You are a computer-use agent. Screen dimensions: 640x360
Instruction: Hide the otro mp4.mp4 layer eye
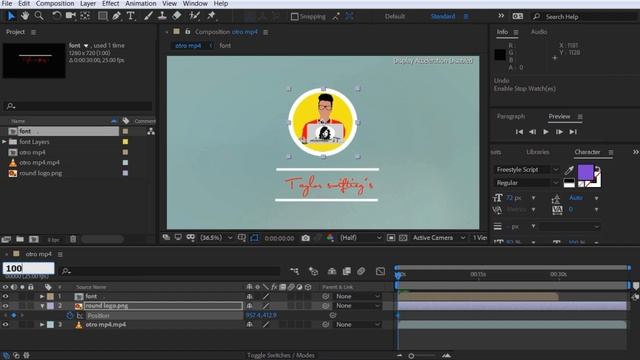click(5, 325)
